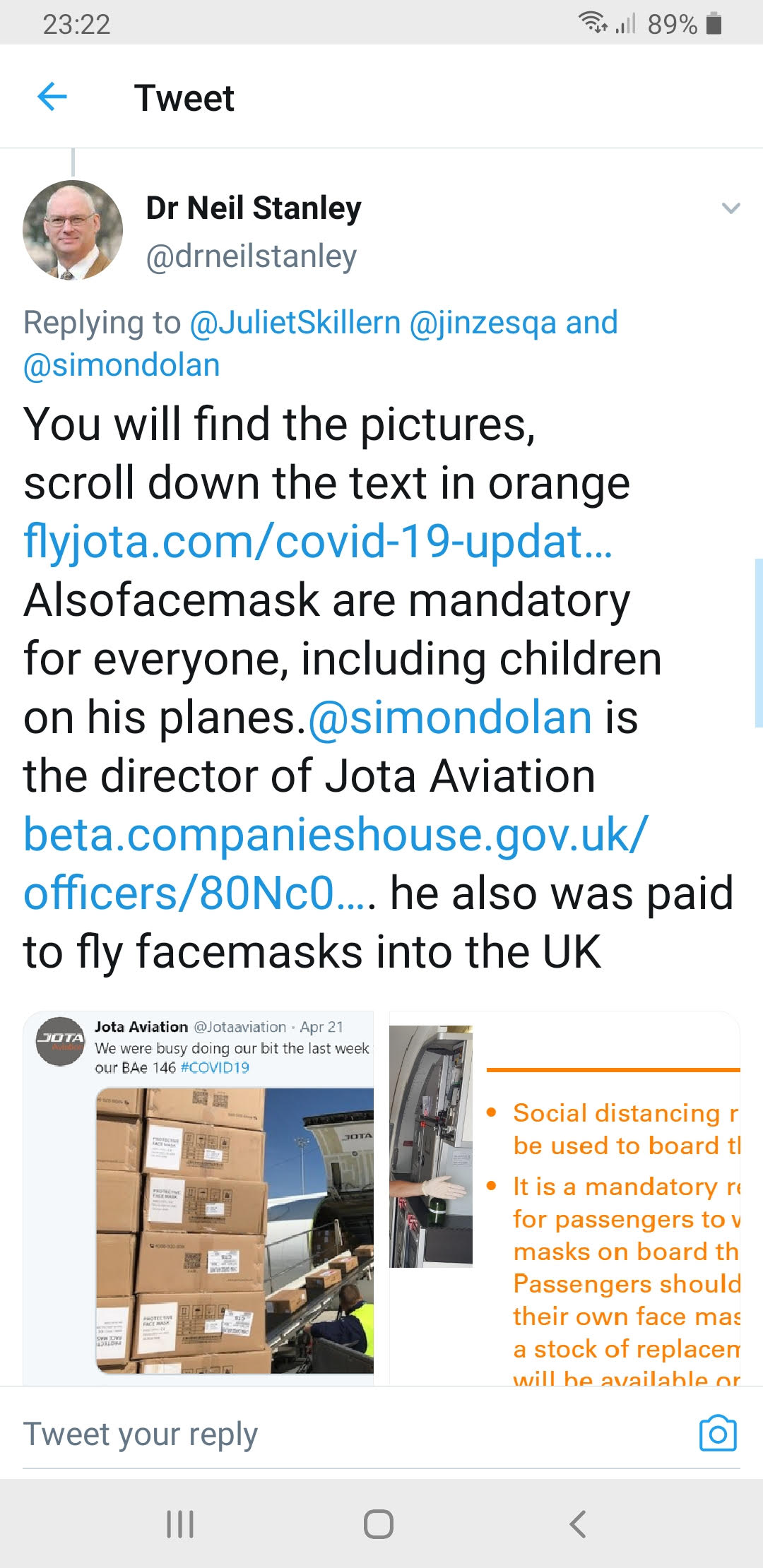Tap @JulietSkillern in the replying-to line
The width and height of the screenshot is (763, 1568).
(x=295, y=323)
